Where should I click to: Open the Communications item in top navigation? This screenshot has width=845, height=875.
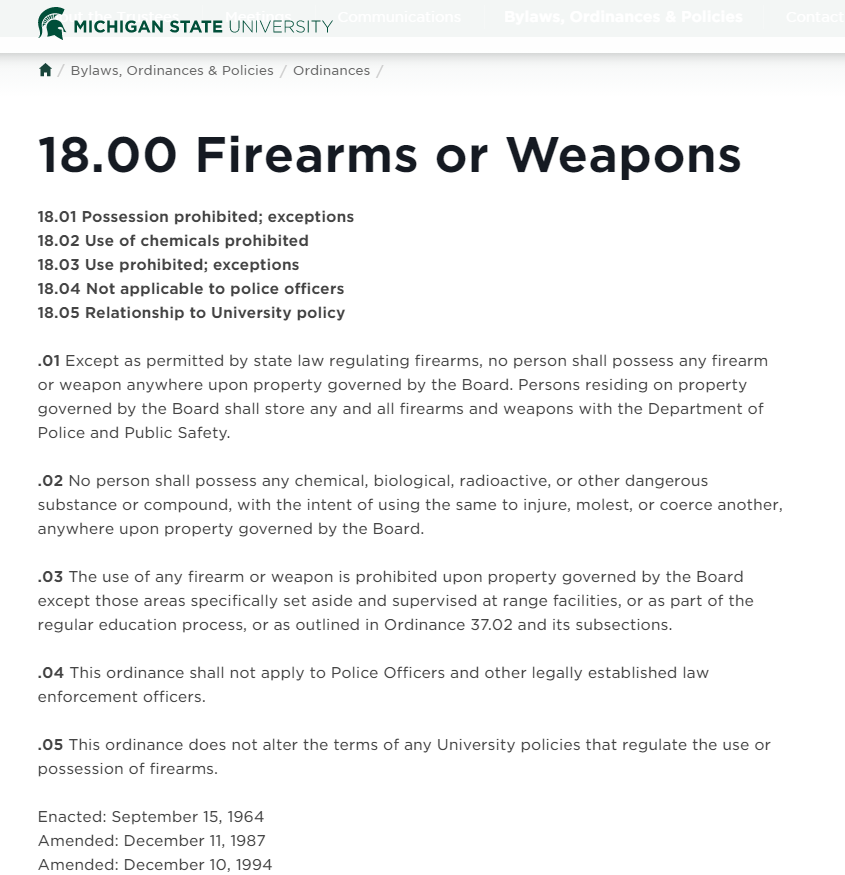[399, 17]
